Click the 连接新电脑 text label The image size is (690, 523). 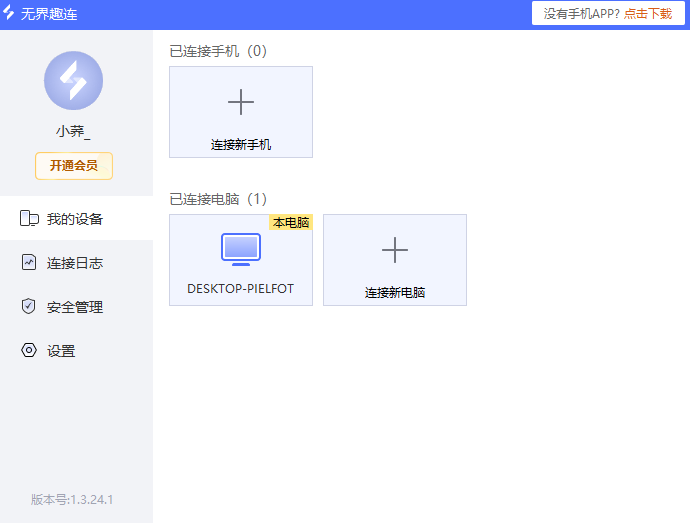(x=395, y=293)
